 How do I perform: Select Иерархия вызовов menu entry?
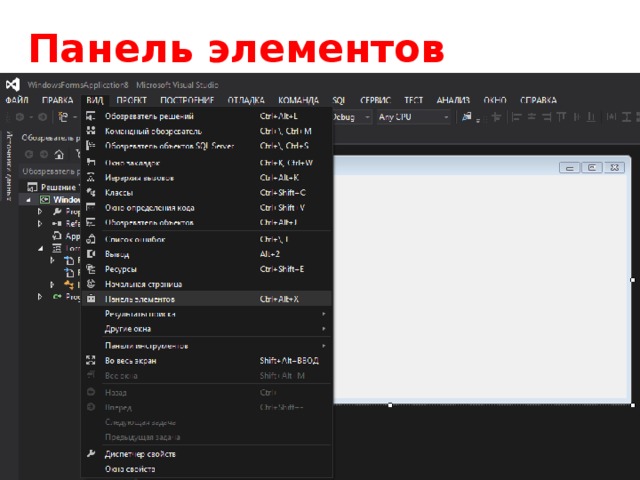[207, 178]
